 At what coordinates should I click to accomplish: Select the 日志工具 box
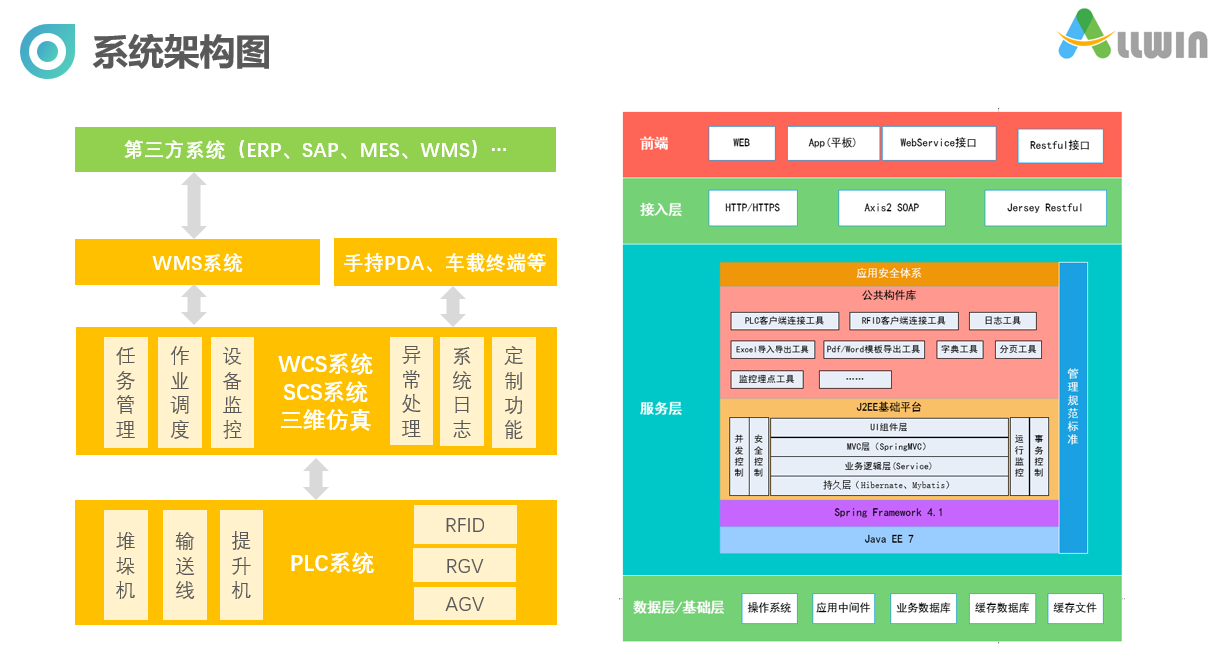point(1002,321)
